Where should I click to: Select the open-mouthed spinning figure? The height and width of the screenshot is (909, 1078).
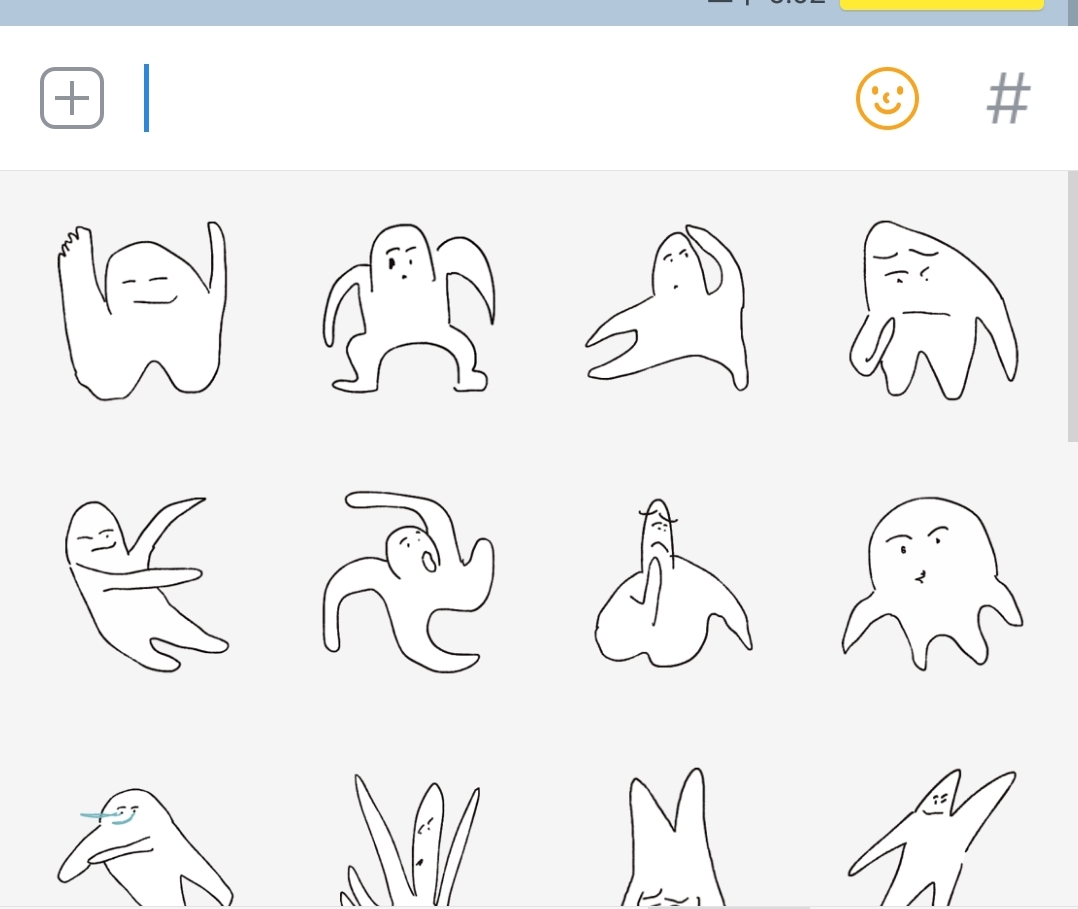pyautogui.click(x=408, y=582)
